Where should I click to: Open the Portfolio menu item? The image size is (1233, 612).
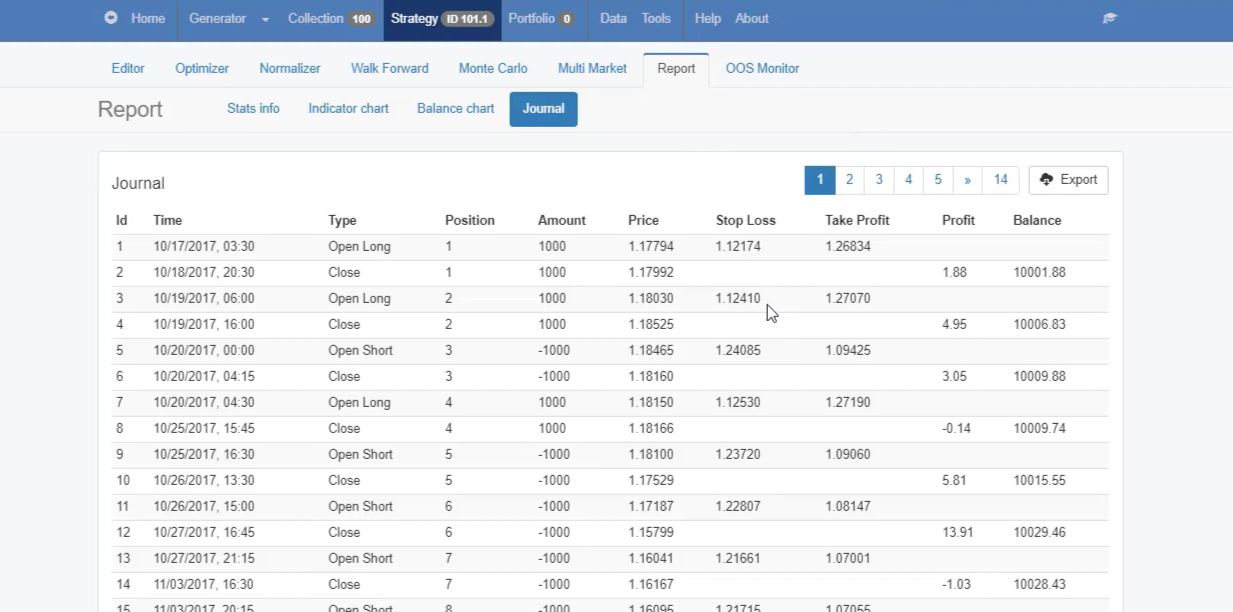pyautogui.click(x=540, y=18)
